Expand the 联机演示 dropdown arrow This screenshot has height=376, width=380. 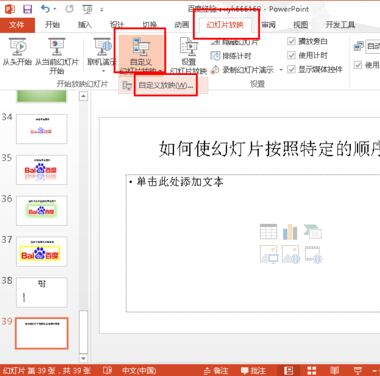[x=103, y=71]
